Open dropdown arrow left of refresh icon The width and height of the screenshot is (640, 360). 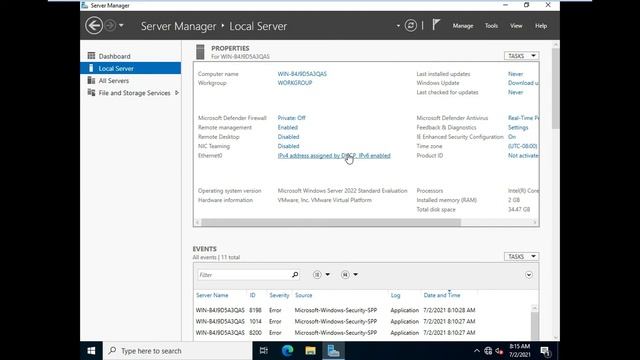tap(398, 26)
